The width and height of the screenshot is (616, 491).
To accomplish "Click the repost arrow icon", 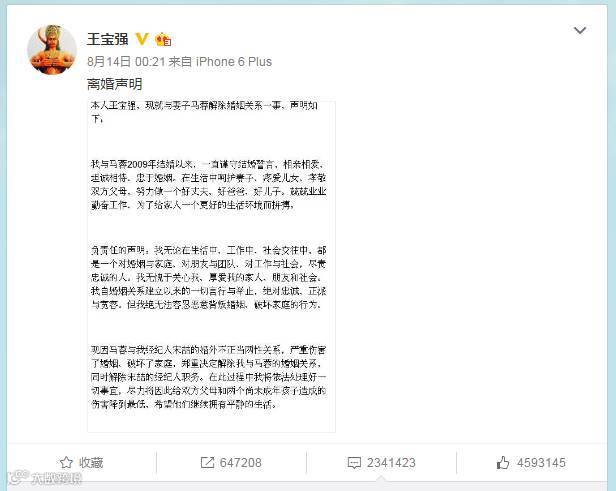I will (x=207, y=462).
